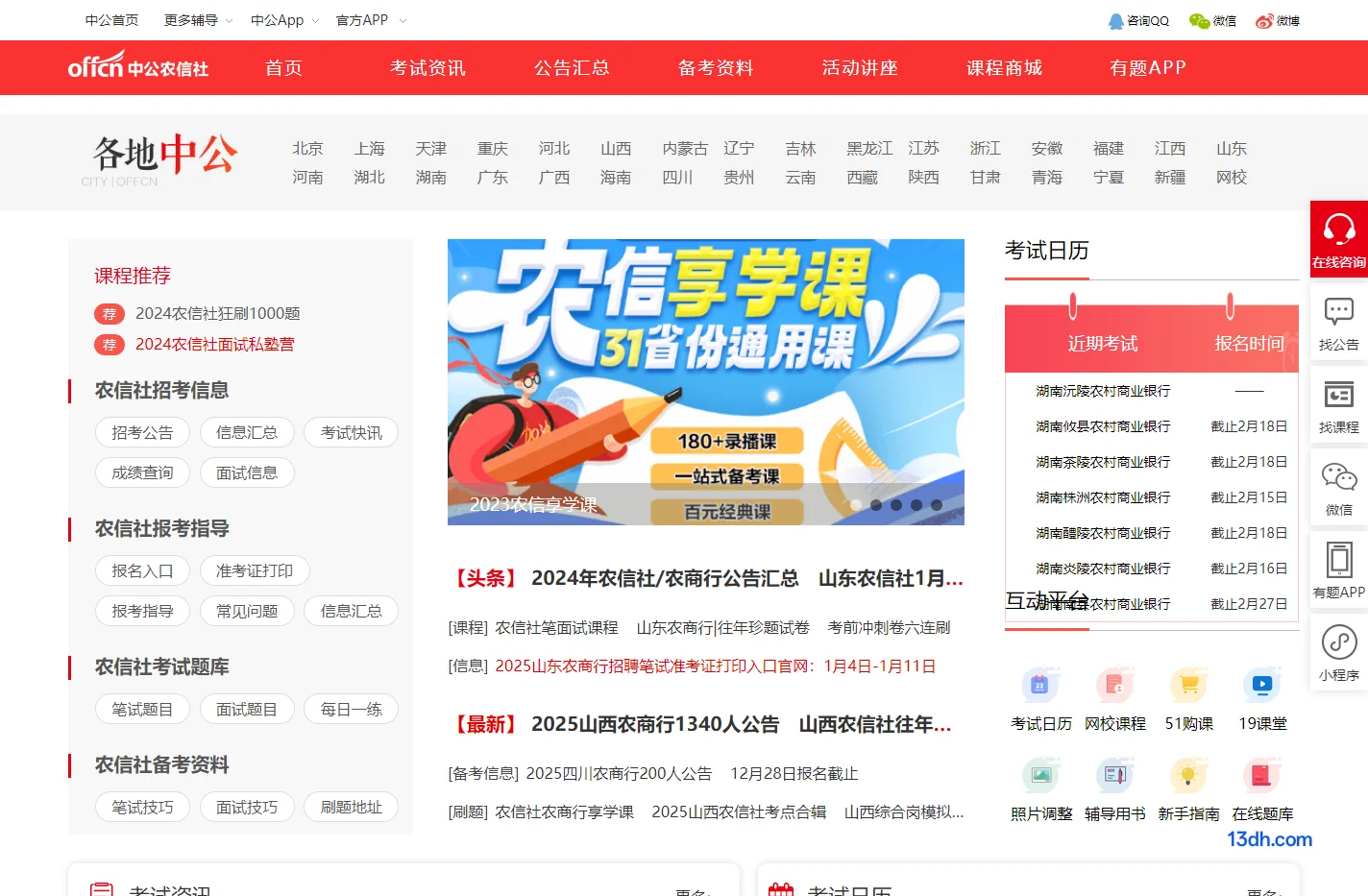Click the 微信 icon in right sidebar
Image resolution: width=1368 pixels, height=896 pixels.
point(1339,488)
